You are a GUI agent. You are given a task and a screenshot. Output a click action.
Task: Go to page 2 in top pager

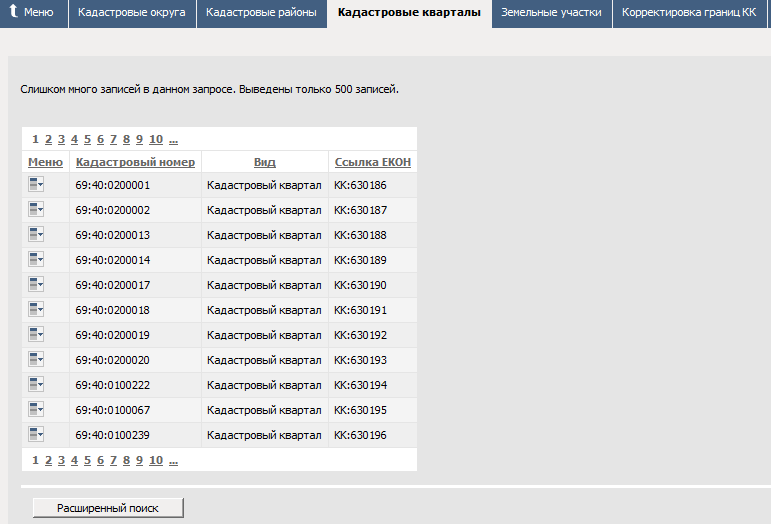pyautogui.click(x=48, y=139)
